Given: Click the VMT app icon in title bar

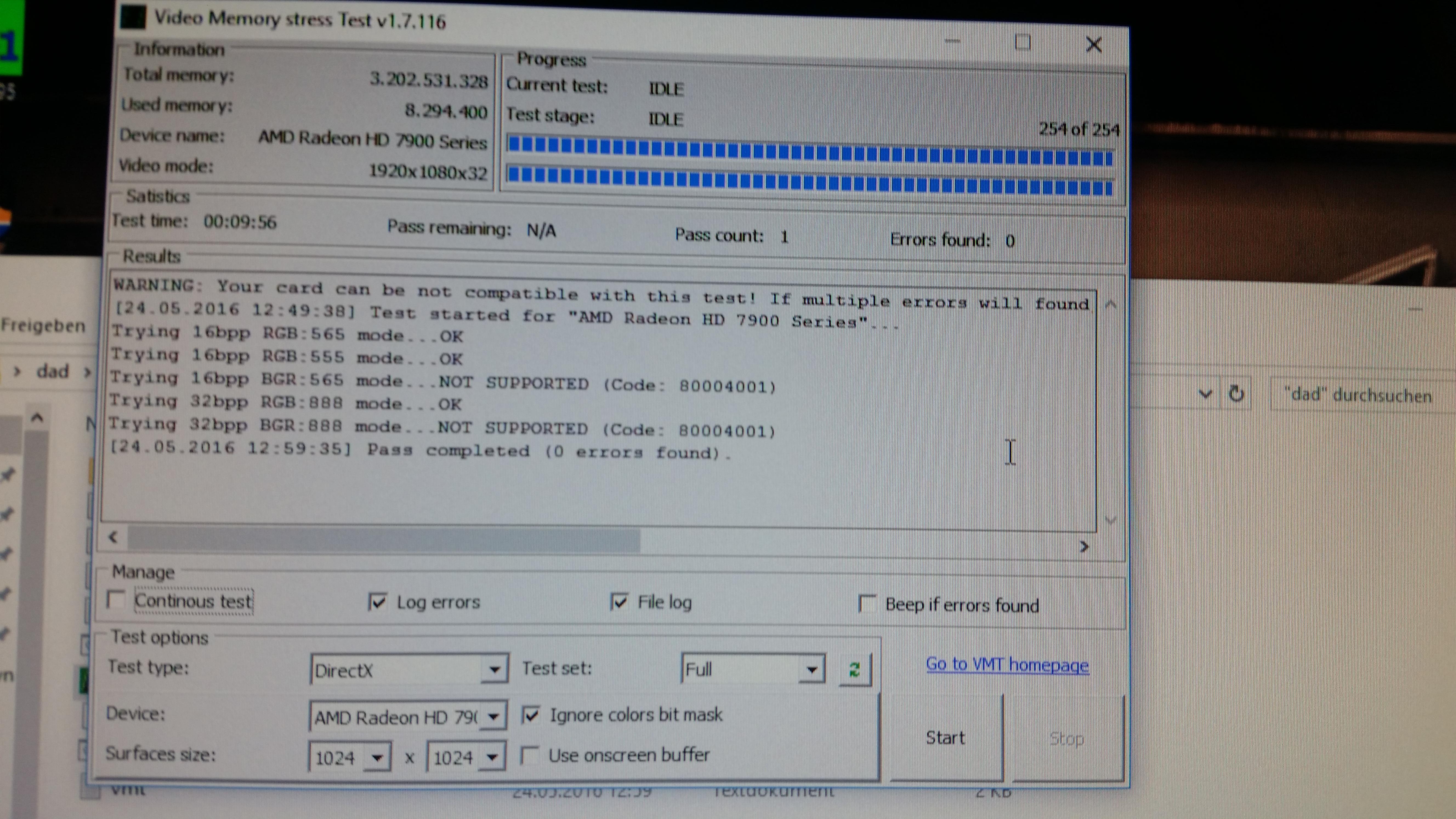Looking at the screenshot, I should point(134,17).
